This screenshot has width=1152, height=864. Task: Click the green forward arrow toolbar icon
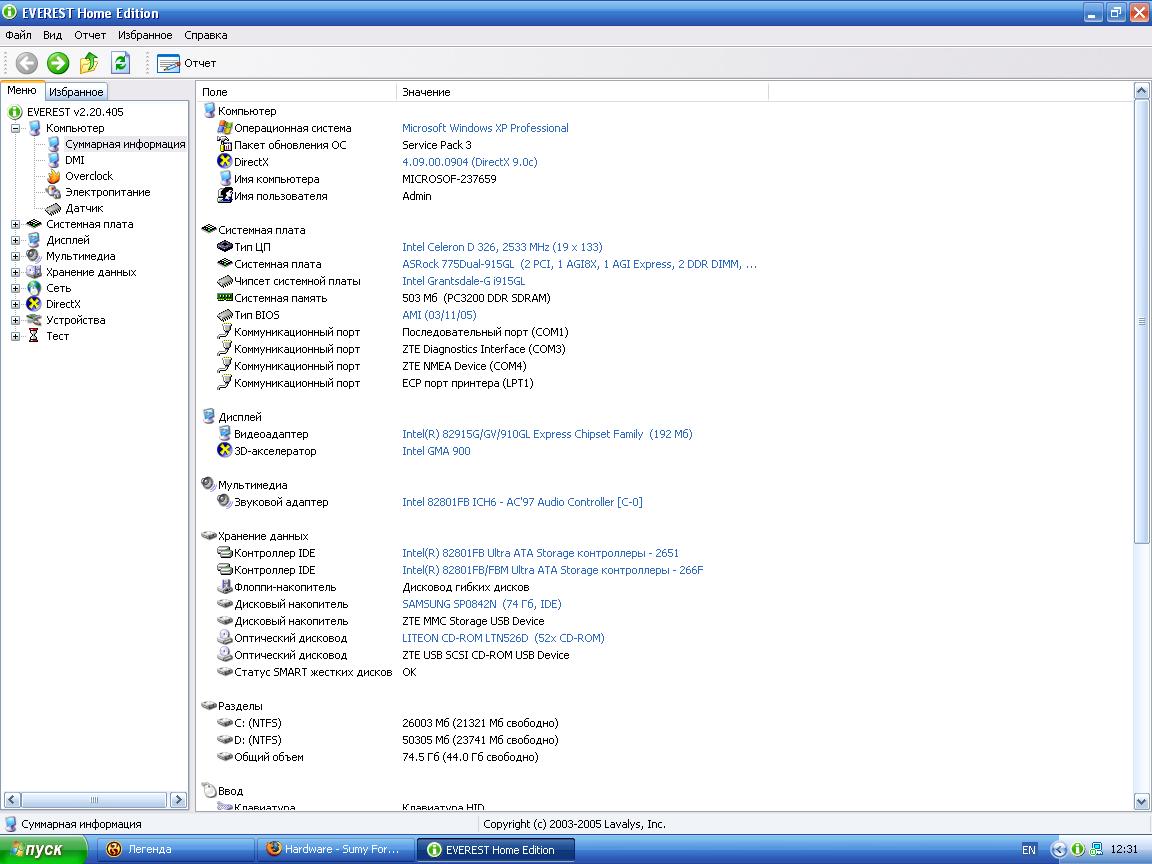click(x=58, y=63)
